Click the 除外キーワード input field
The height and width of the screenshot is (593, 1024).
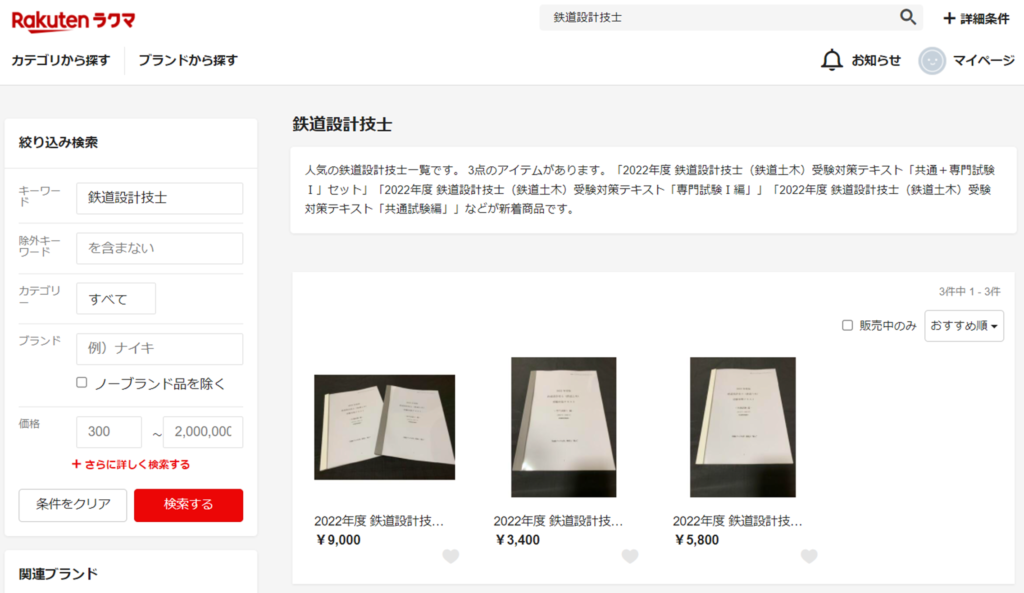(x=159, y=248)
